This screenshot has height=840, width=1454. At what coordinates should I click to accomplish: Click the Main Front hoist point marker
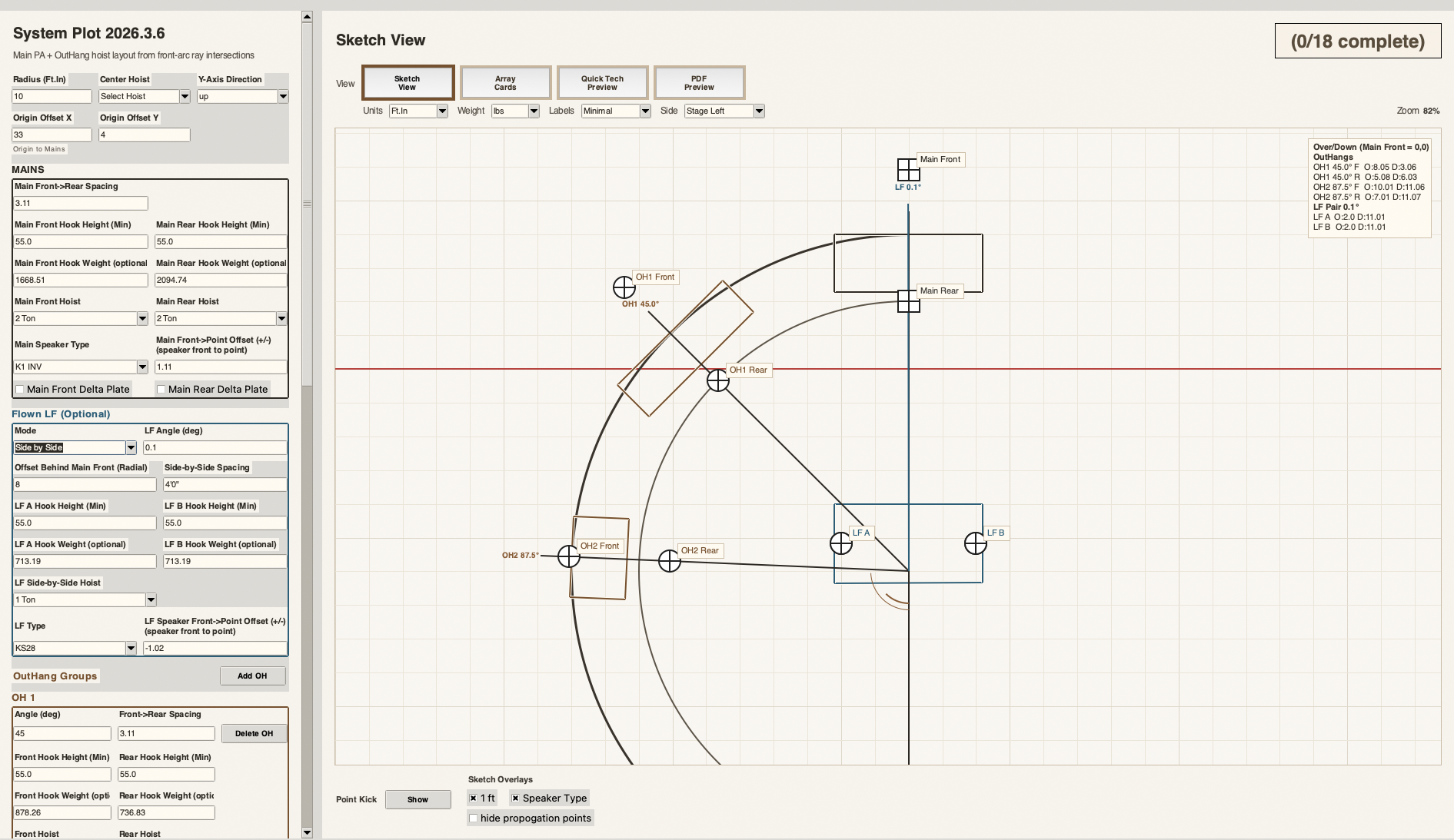(x=908, y=169)
